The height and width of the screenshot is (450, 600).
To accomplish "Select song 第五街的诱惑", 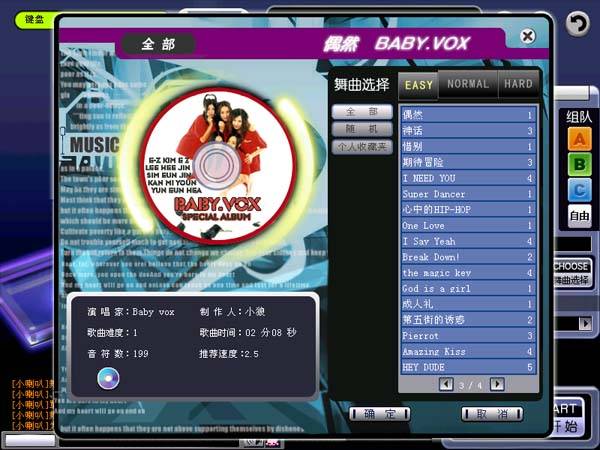I will pos(468,320).
